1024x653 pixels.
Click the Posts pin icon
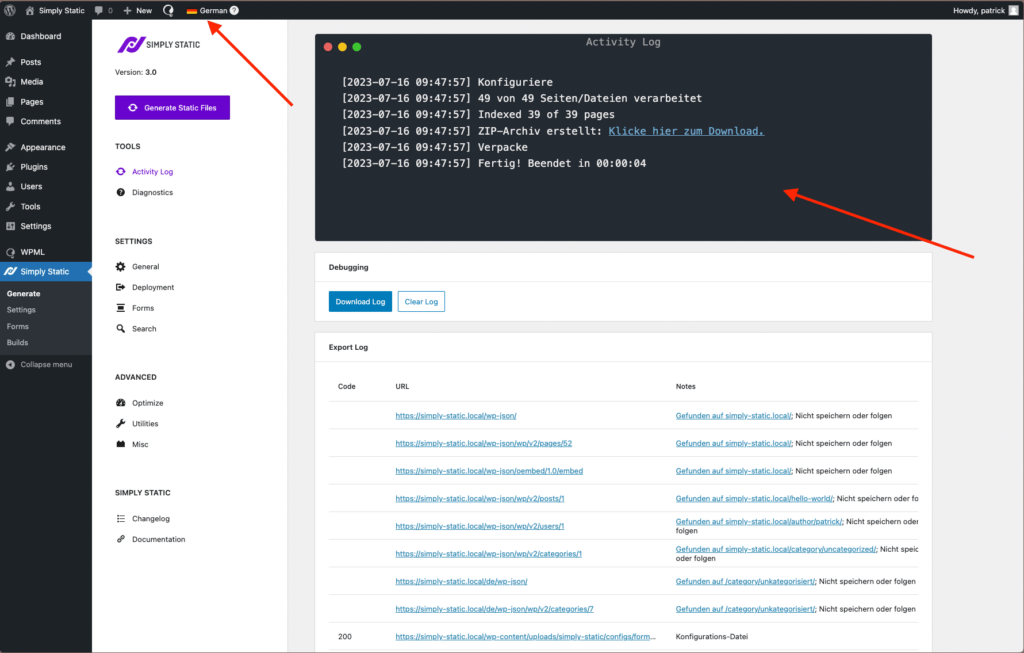coord(10,62)
